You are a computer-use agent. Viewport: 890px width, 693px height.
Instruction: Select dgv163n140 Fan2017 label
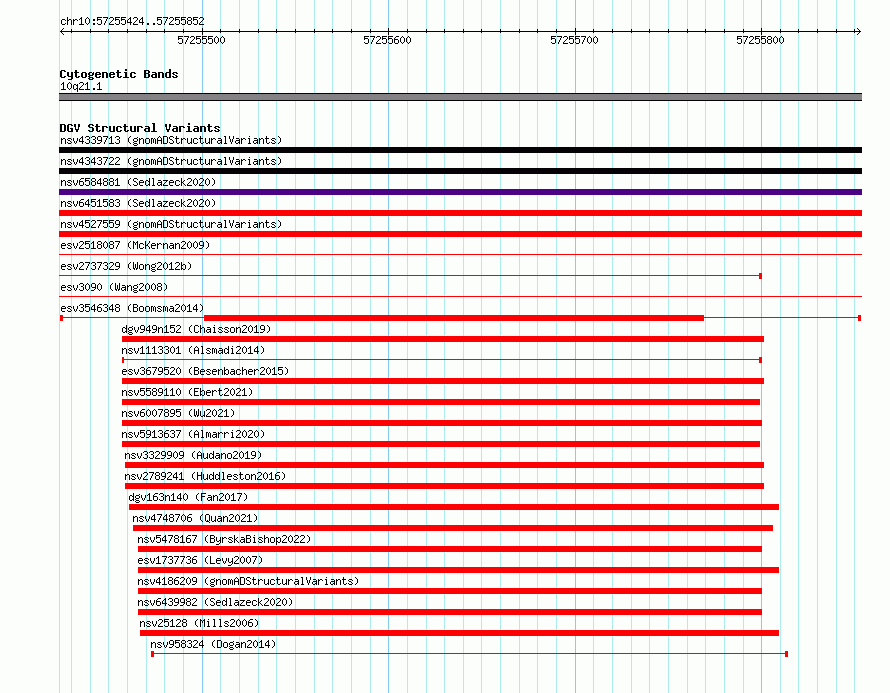(x=188, y=497)
